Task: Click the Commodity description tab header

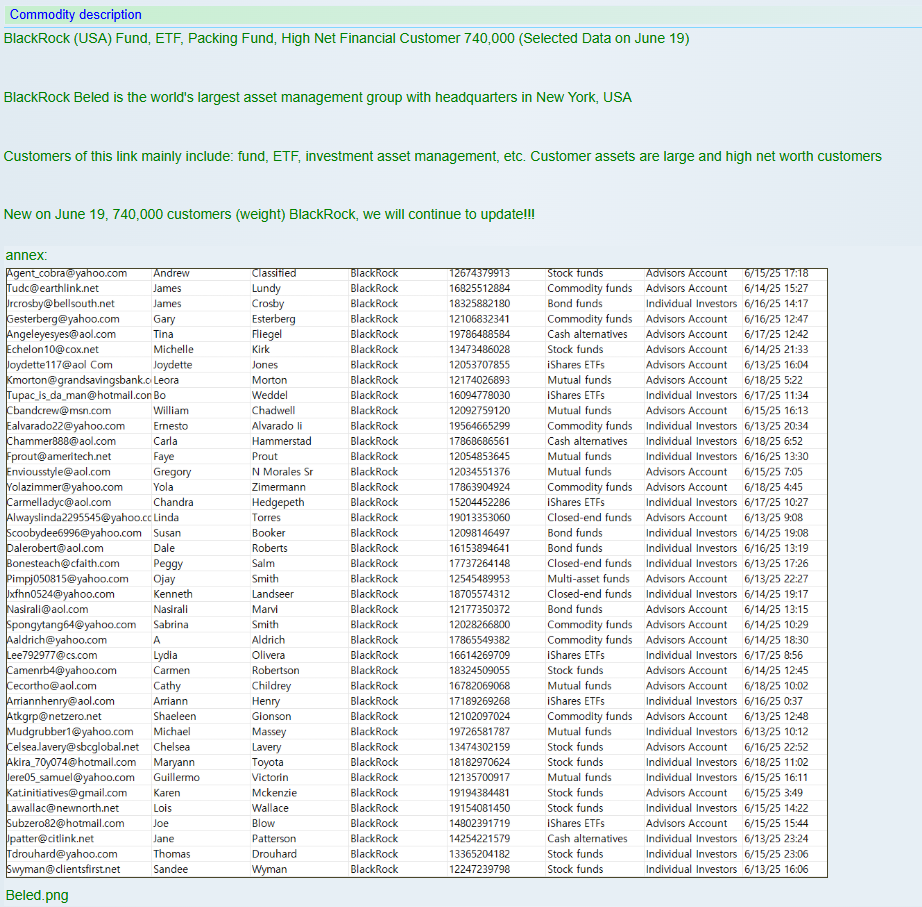Action: [76, 15]
